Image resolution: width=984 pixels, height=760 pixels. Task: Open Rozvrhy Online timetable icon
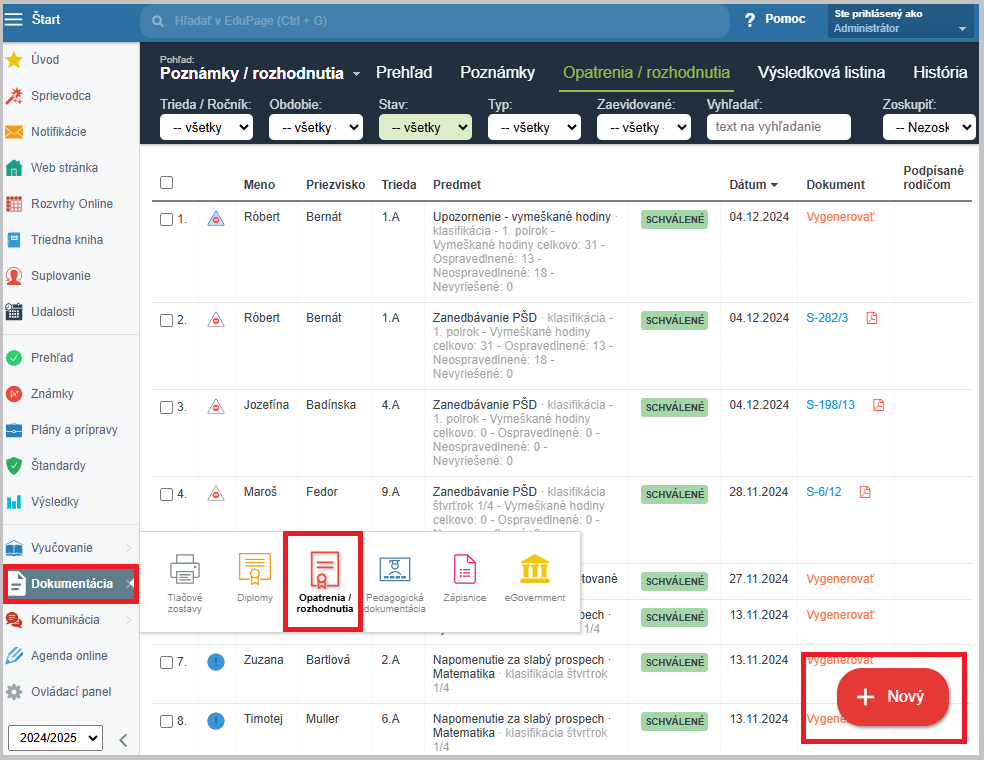point(14,204)
